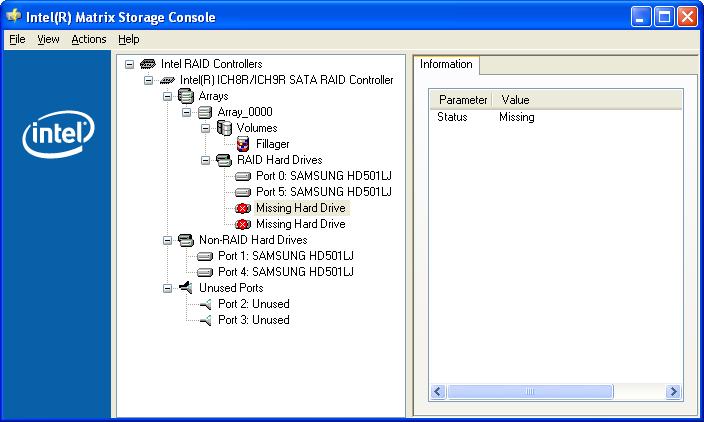
Task: Select the Volumes label
Action: 257,128
